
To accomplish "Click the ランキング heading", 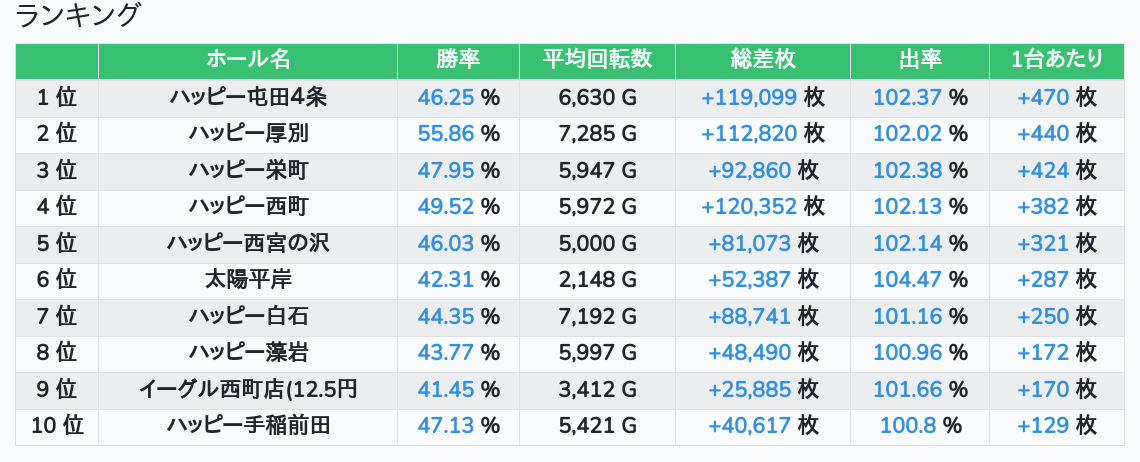I will (x=77, y=15).
